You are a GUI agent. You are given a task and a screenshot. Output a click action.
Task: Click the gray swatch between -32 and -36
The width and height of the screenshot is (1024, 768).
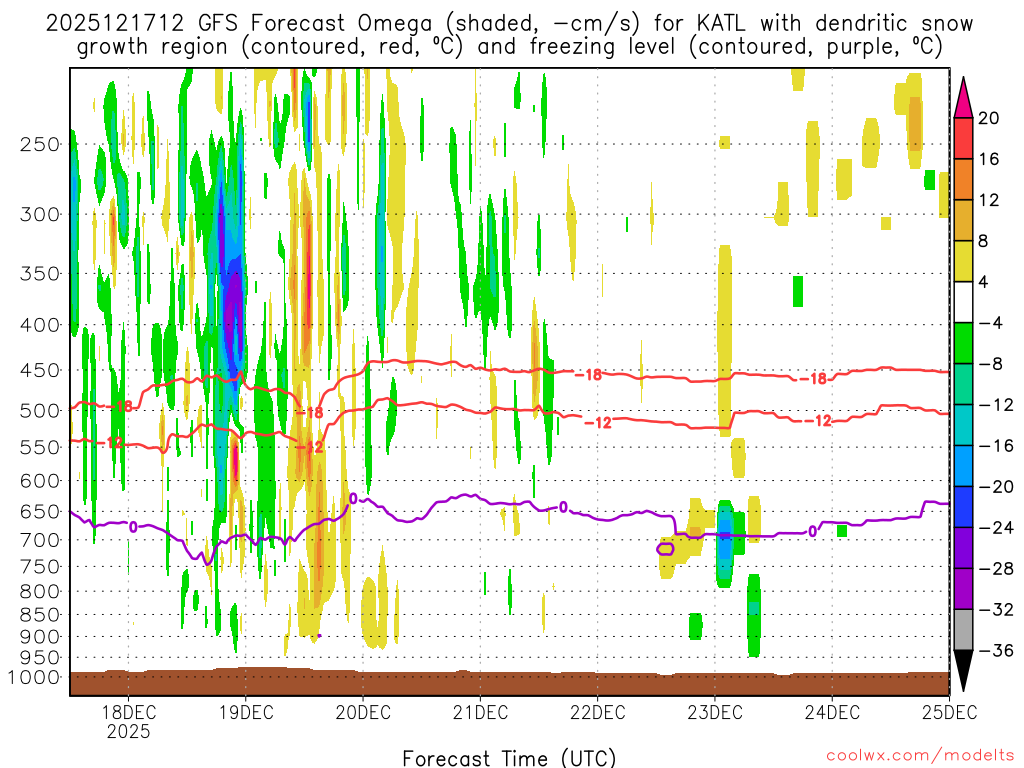tap(963, 630)
